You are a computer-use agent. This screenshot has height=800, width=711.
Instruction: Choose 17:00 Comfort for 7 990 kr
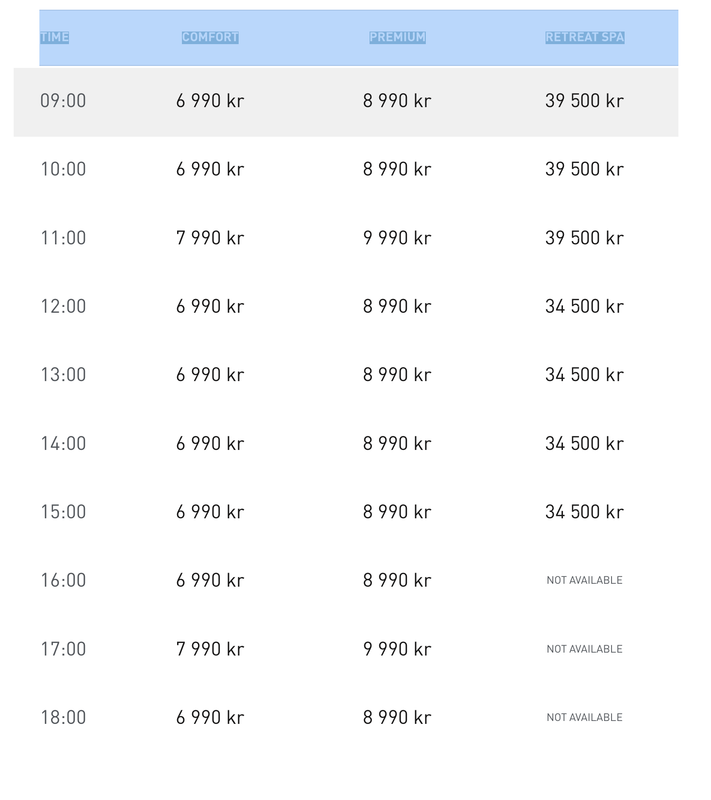pos(210,649)
